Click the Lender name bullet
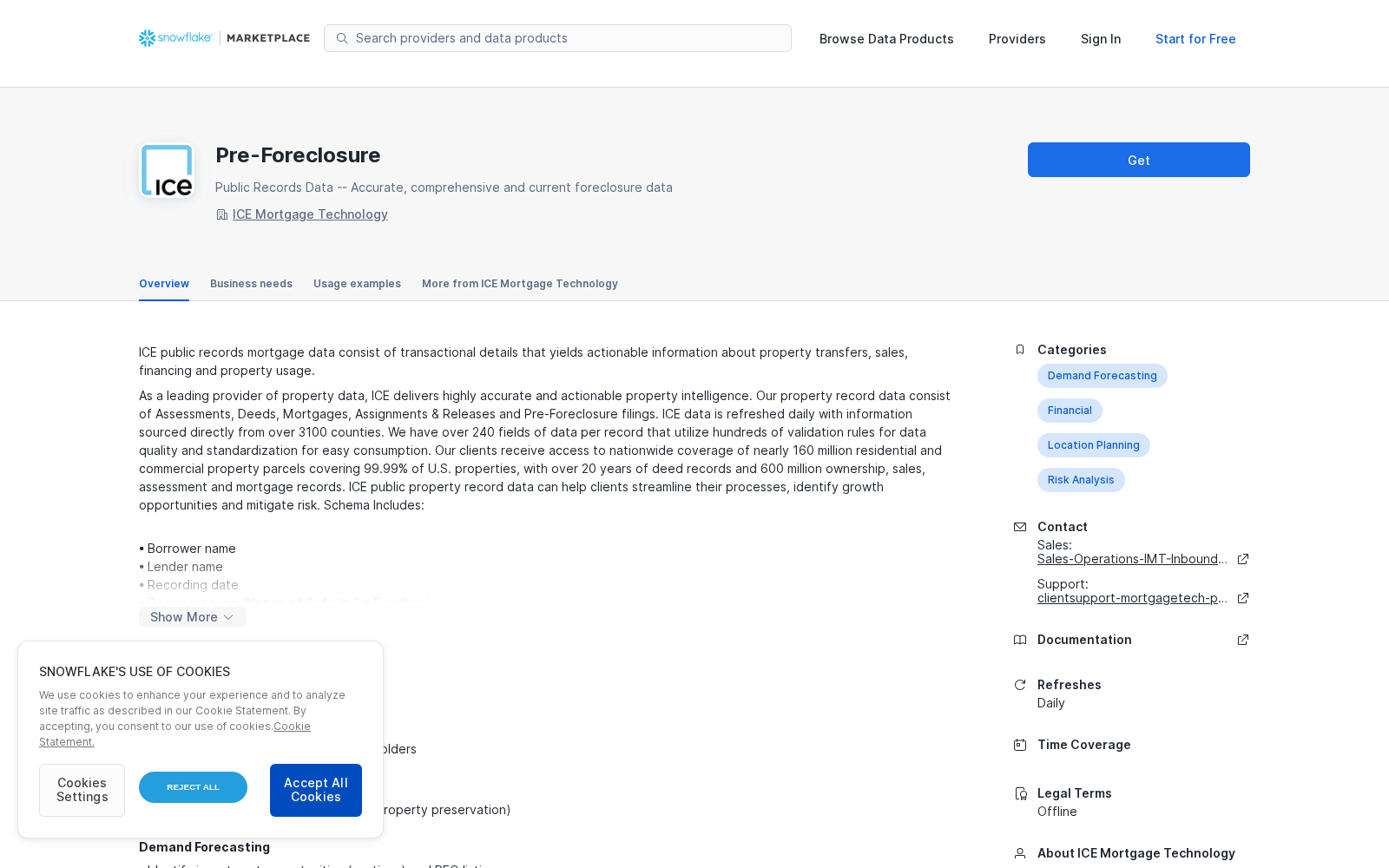 (181, 567)
